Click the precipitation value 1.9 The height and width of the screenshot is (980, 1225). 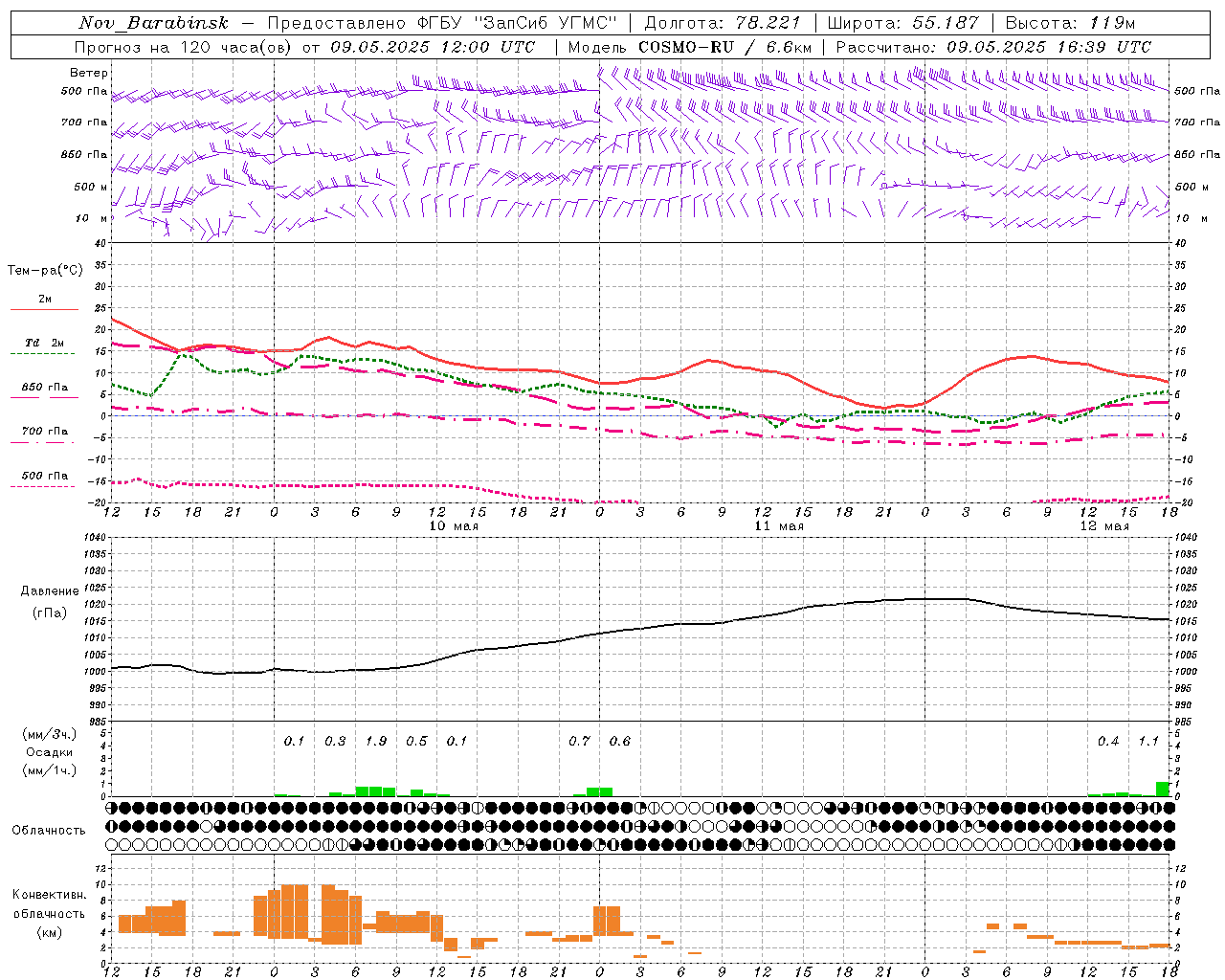coord(376,741)
